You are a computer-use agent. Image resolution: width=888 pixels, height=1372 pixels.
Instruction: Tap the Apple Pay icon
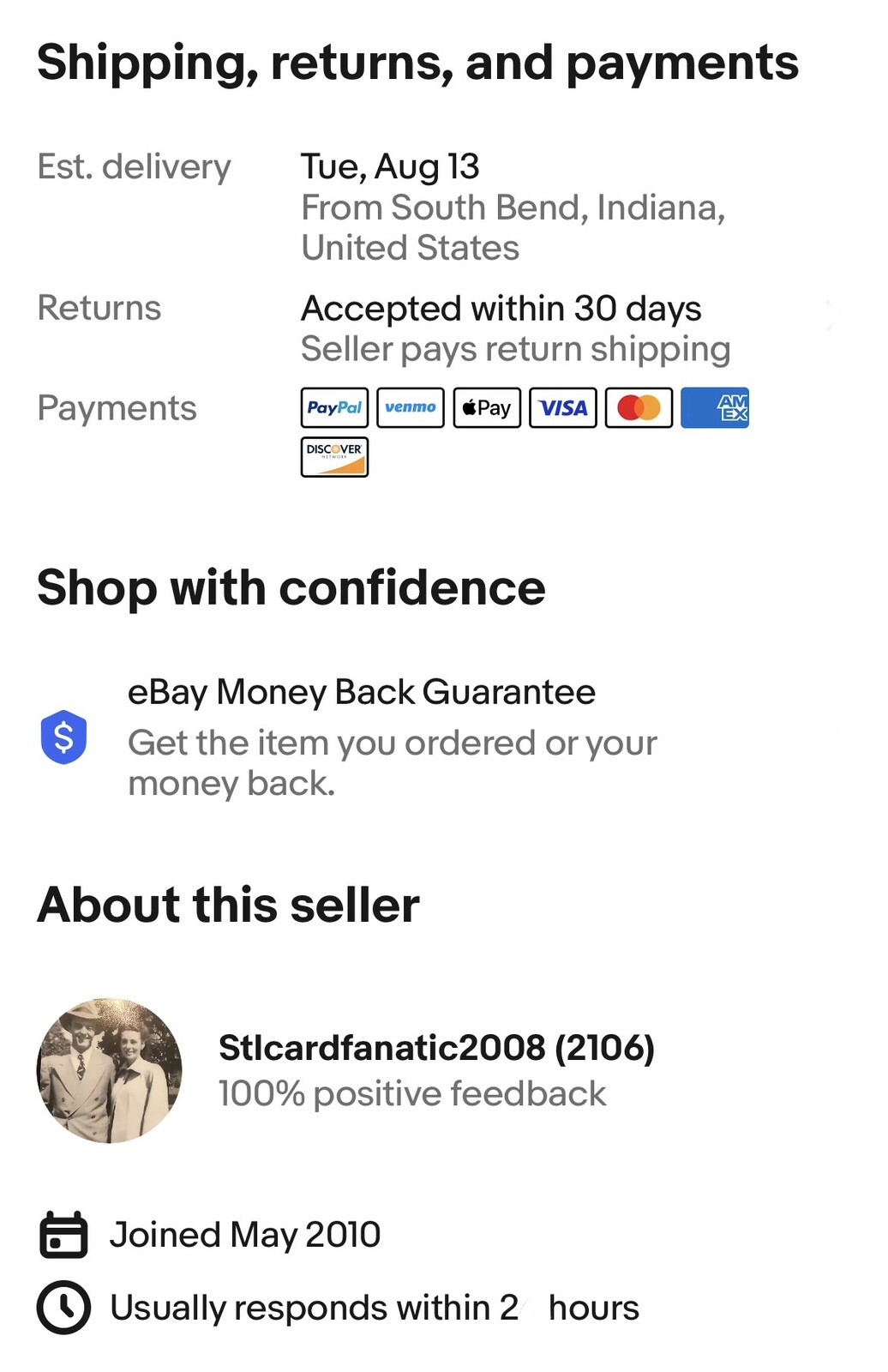click(x=487, y=408)
